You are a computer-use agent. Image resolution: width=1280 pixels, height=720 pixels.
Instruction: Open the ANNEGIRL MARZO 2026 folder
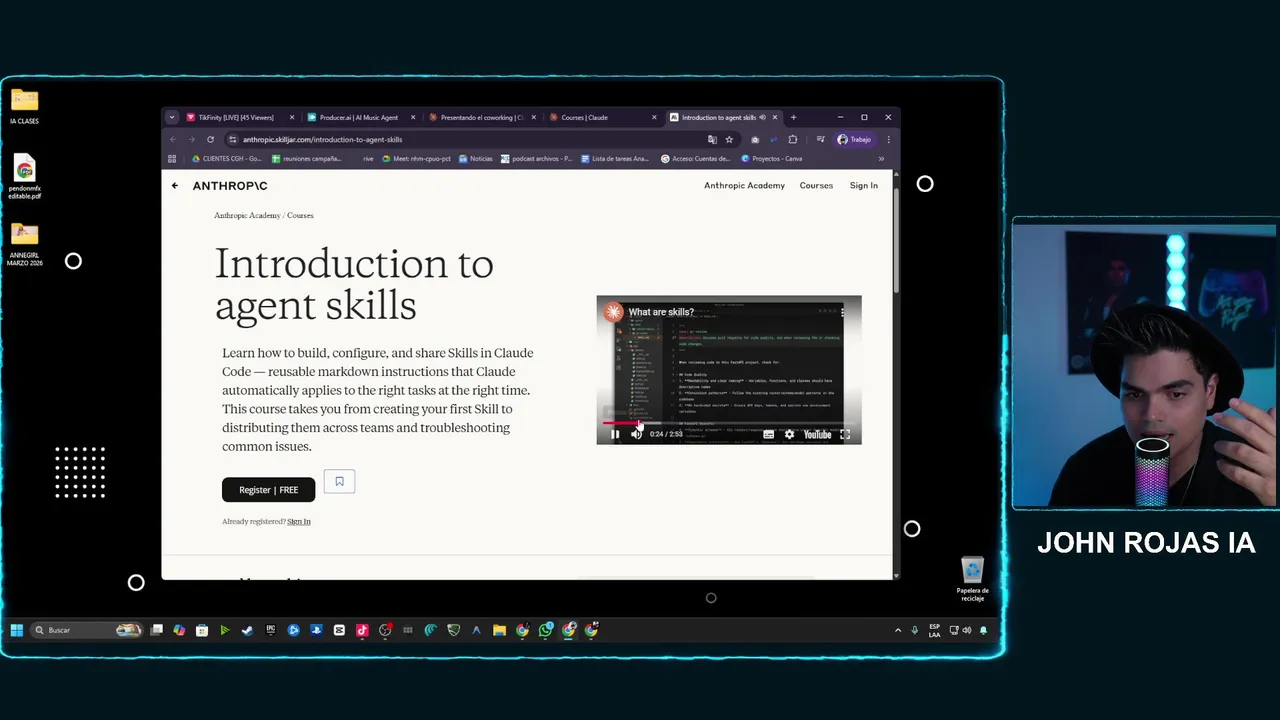coord(24,245)
